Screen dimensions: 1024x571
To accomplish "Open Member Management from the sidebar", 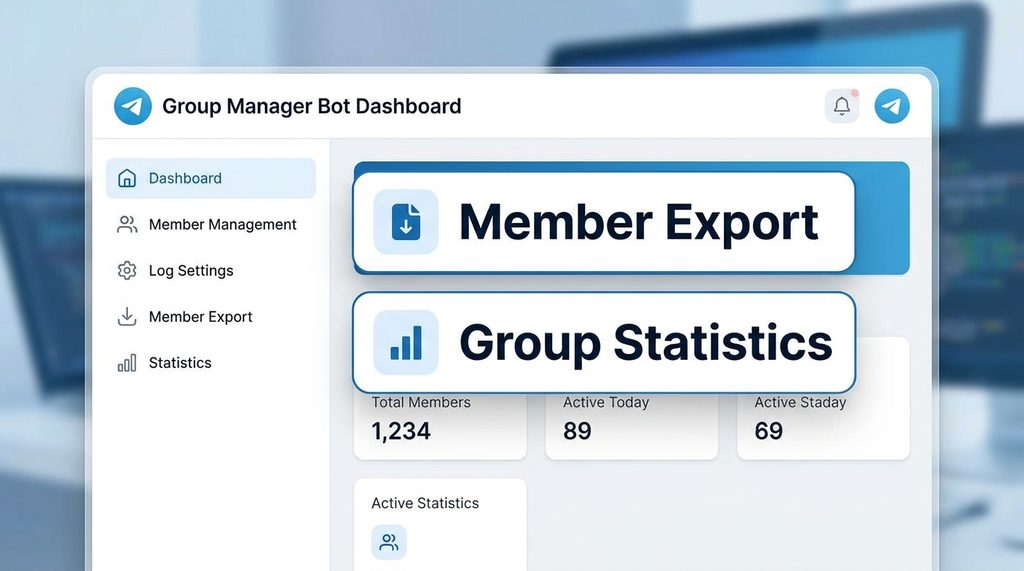I will 222,225.
